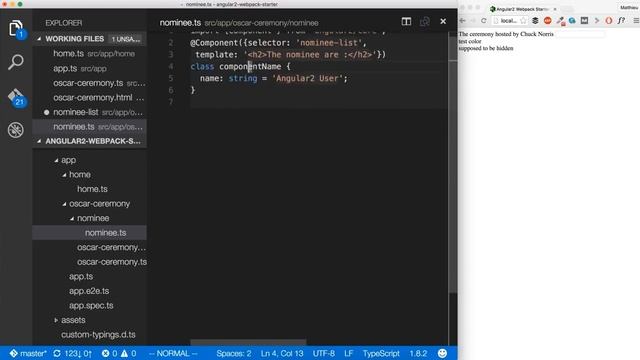
Task: Split the editor with the split icon
Action: click(x=406, y=21)
